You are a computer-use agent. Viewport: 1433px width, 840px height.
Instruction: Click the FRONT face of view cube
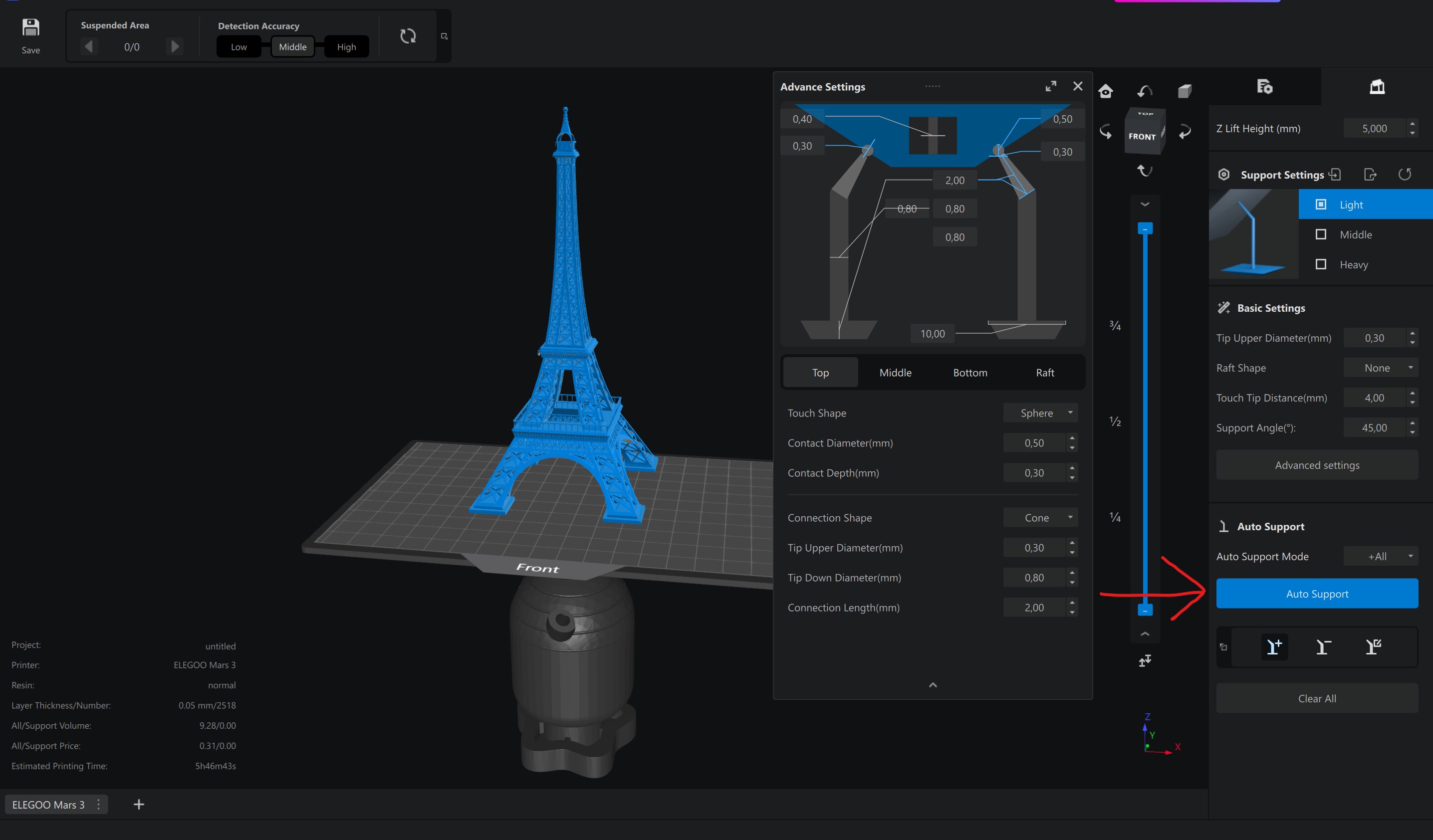coord(1142,136)
